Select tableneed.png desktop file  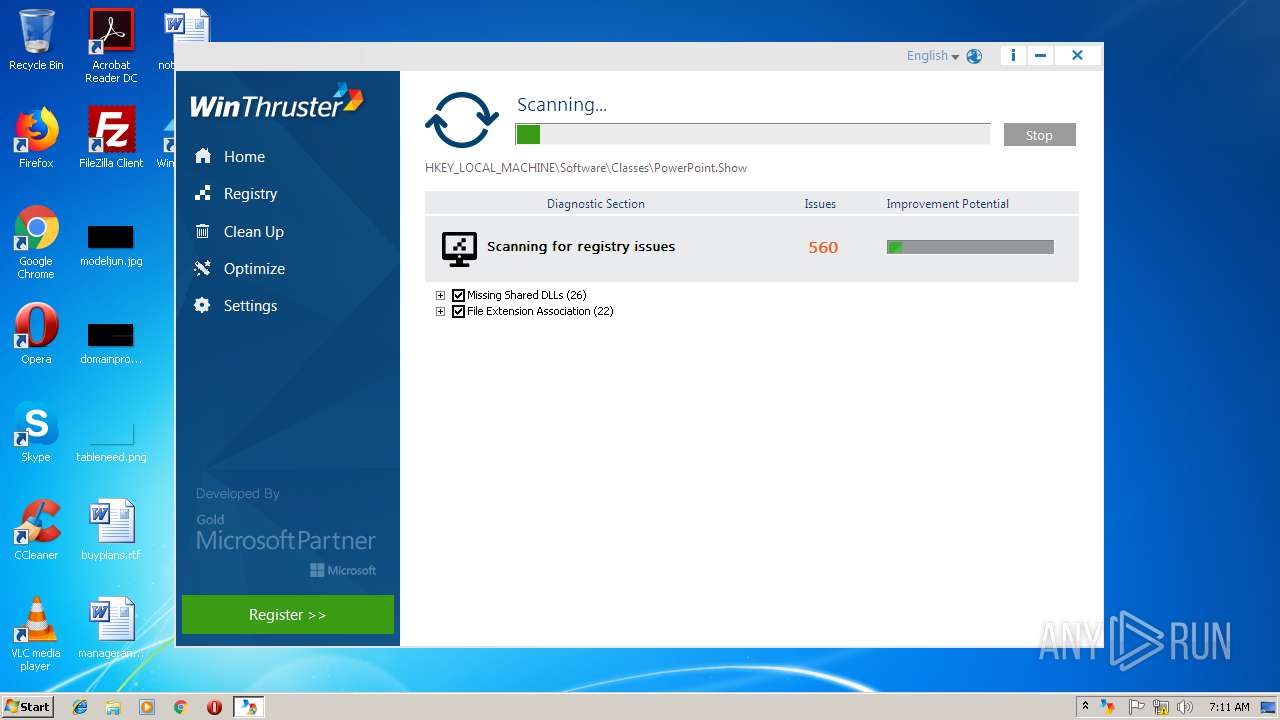pyautogui.click(x=111, y=442)
